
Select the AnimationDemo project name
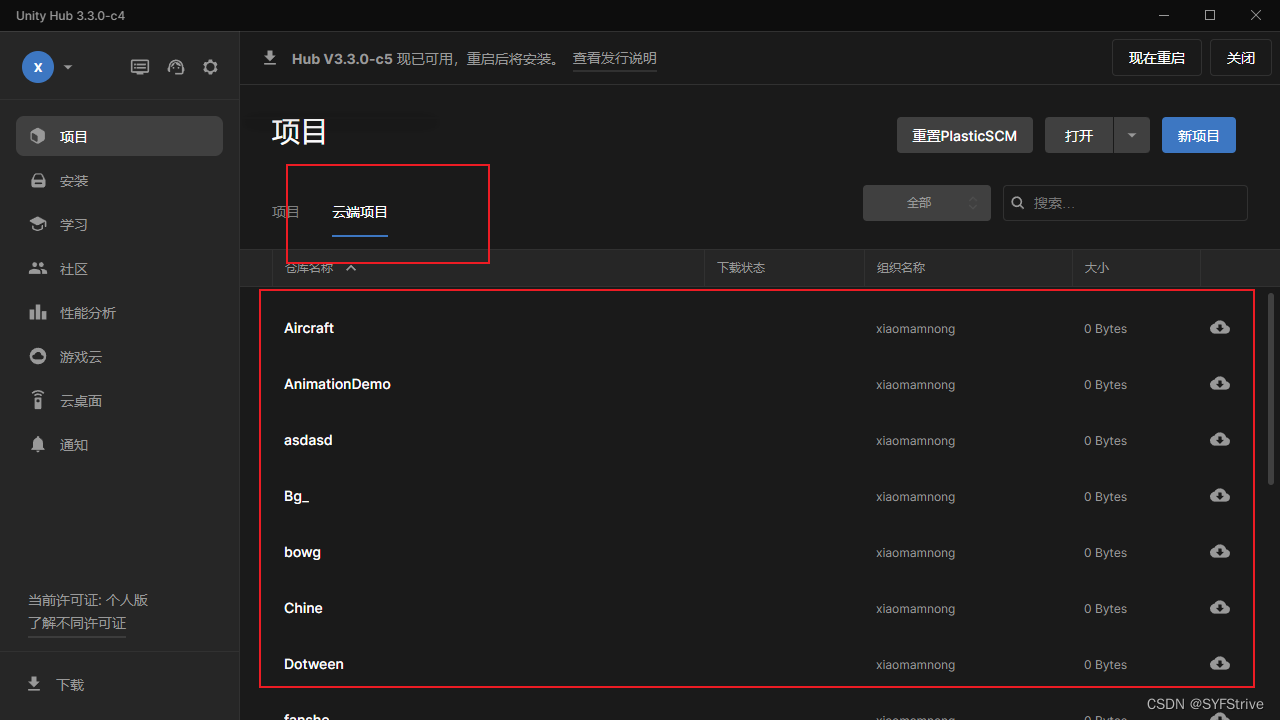pos(337,384)
